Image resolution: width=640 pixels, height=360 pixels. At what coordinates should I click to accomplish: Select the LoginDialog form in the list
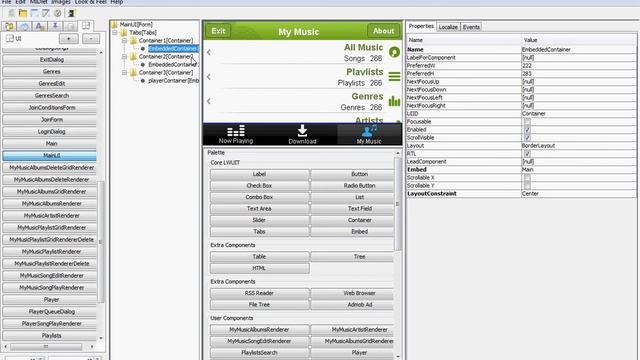click(x=50, y=132)
